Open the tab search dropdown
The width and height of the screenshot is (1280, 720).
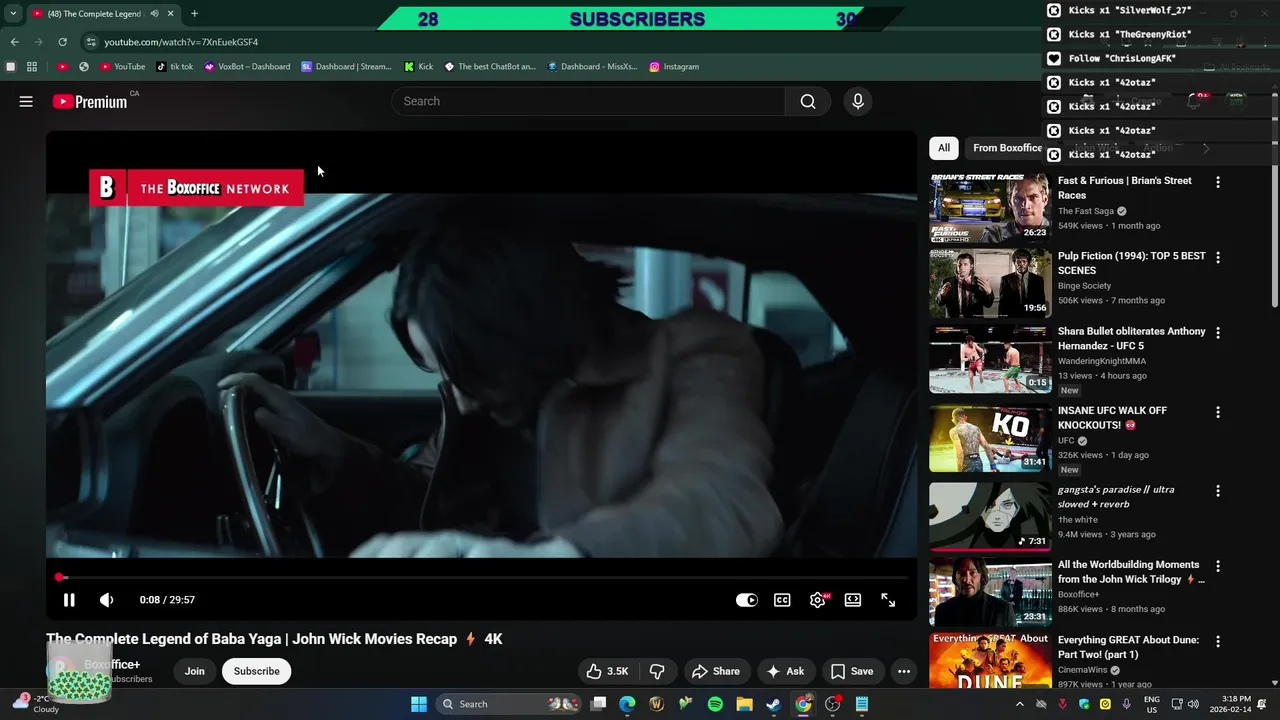(13, 14)
